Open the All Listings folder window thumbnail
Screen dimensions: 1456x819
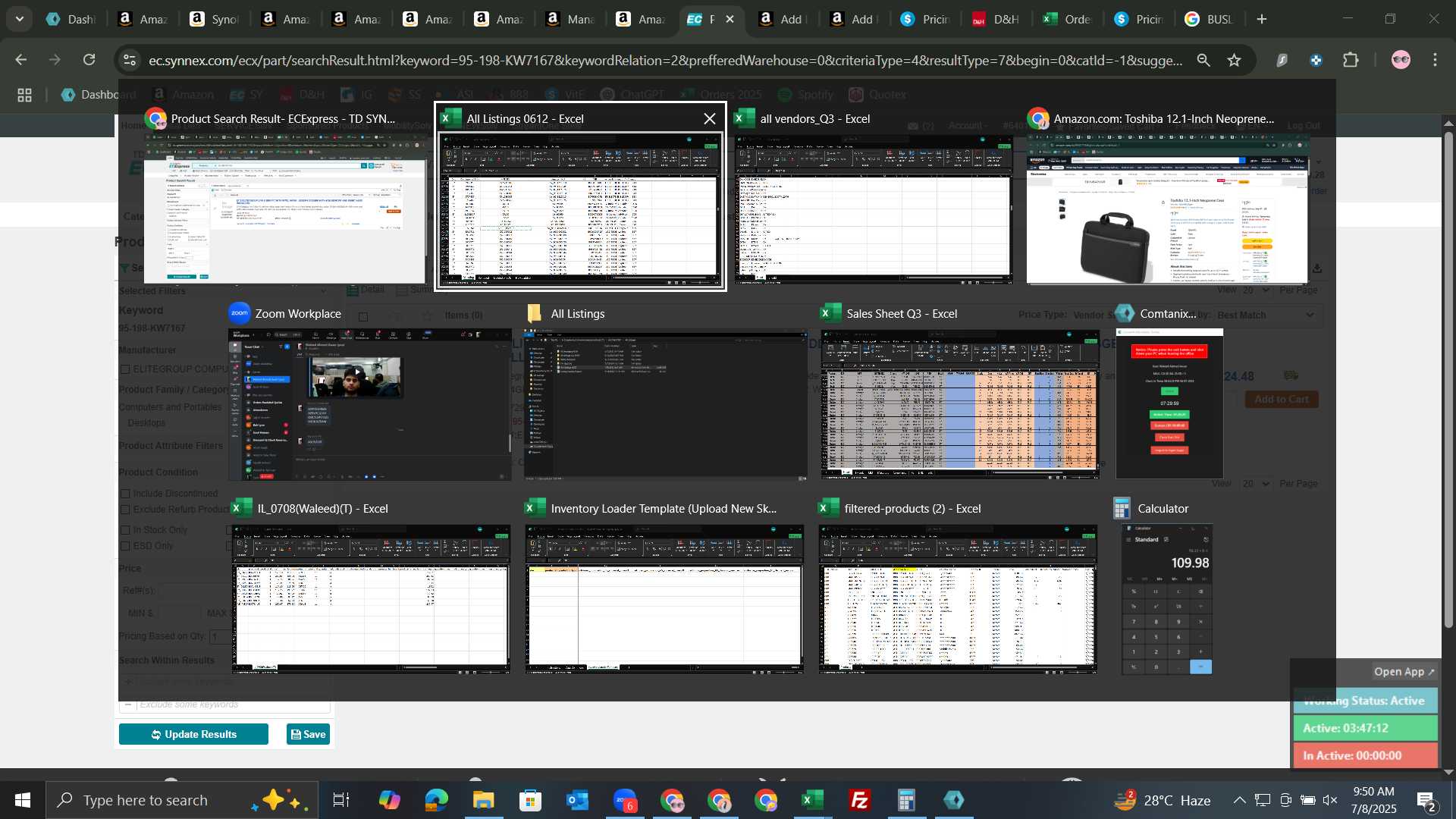pos(665,404)
